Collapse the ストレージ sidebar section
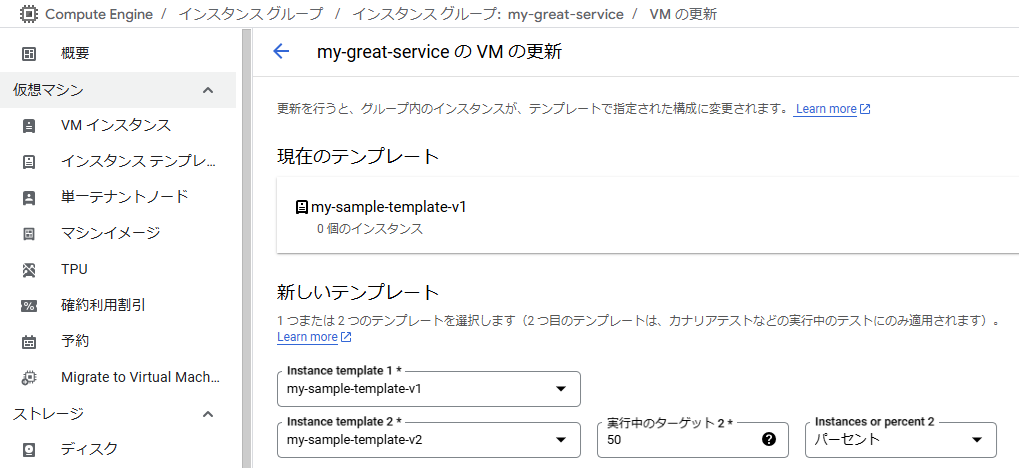Screen dimensions: 1019x468 pyautogui.click(x=208, y=414)
